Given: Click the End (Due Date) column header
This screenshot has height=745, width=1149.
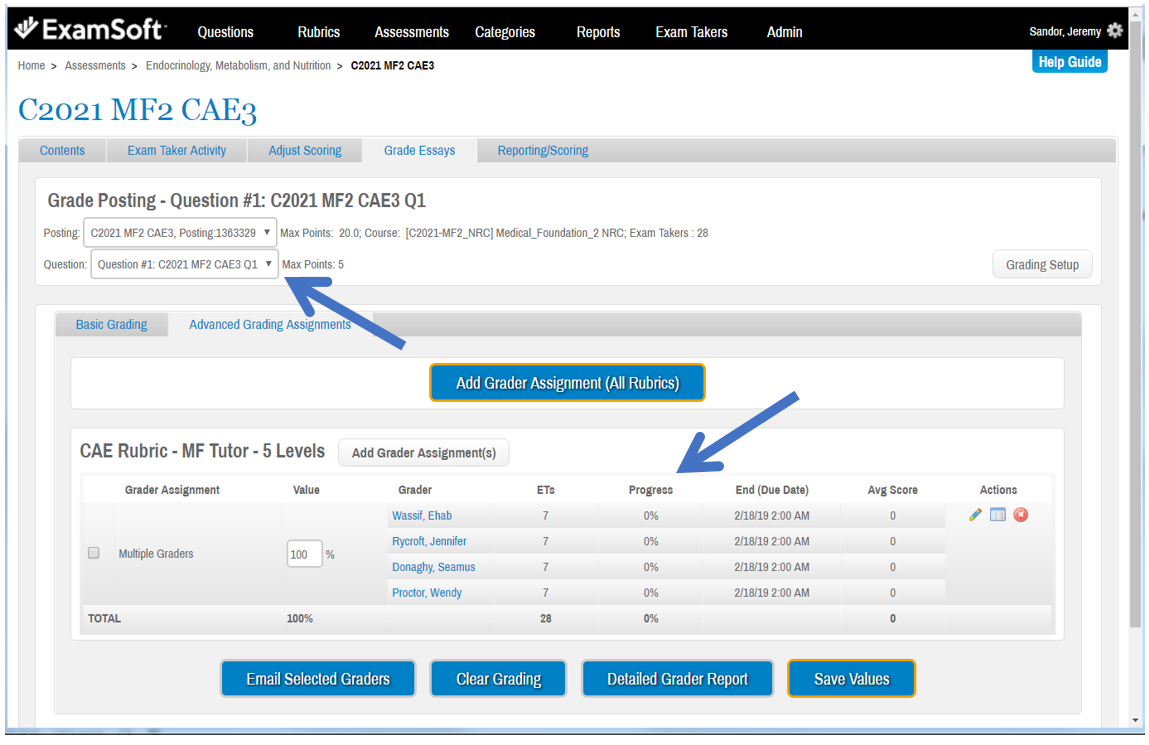Looking at the screenshot, I should tap(772, 490).
